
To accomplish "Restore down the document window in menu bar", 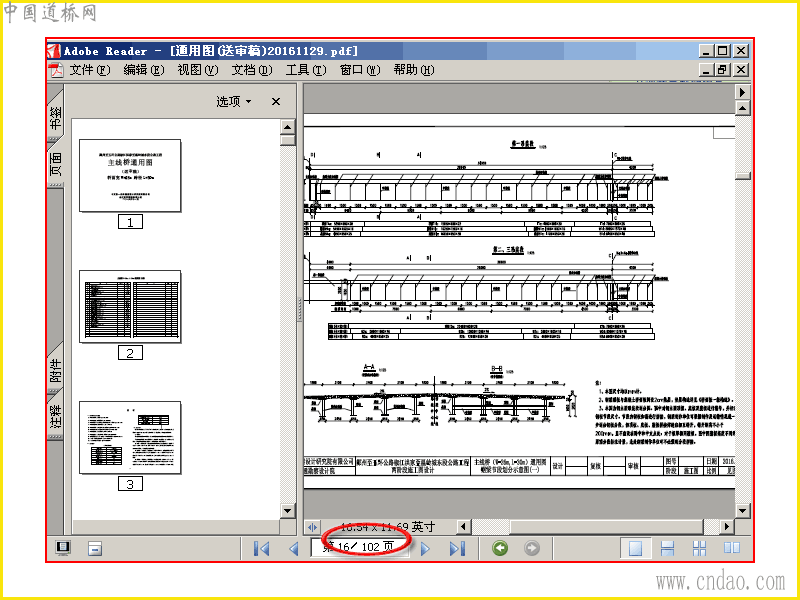I will point(723,70).
